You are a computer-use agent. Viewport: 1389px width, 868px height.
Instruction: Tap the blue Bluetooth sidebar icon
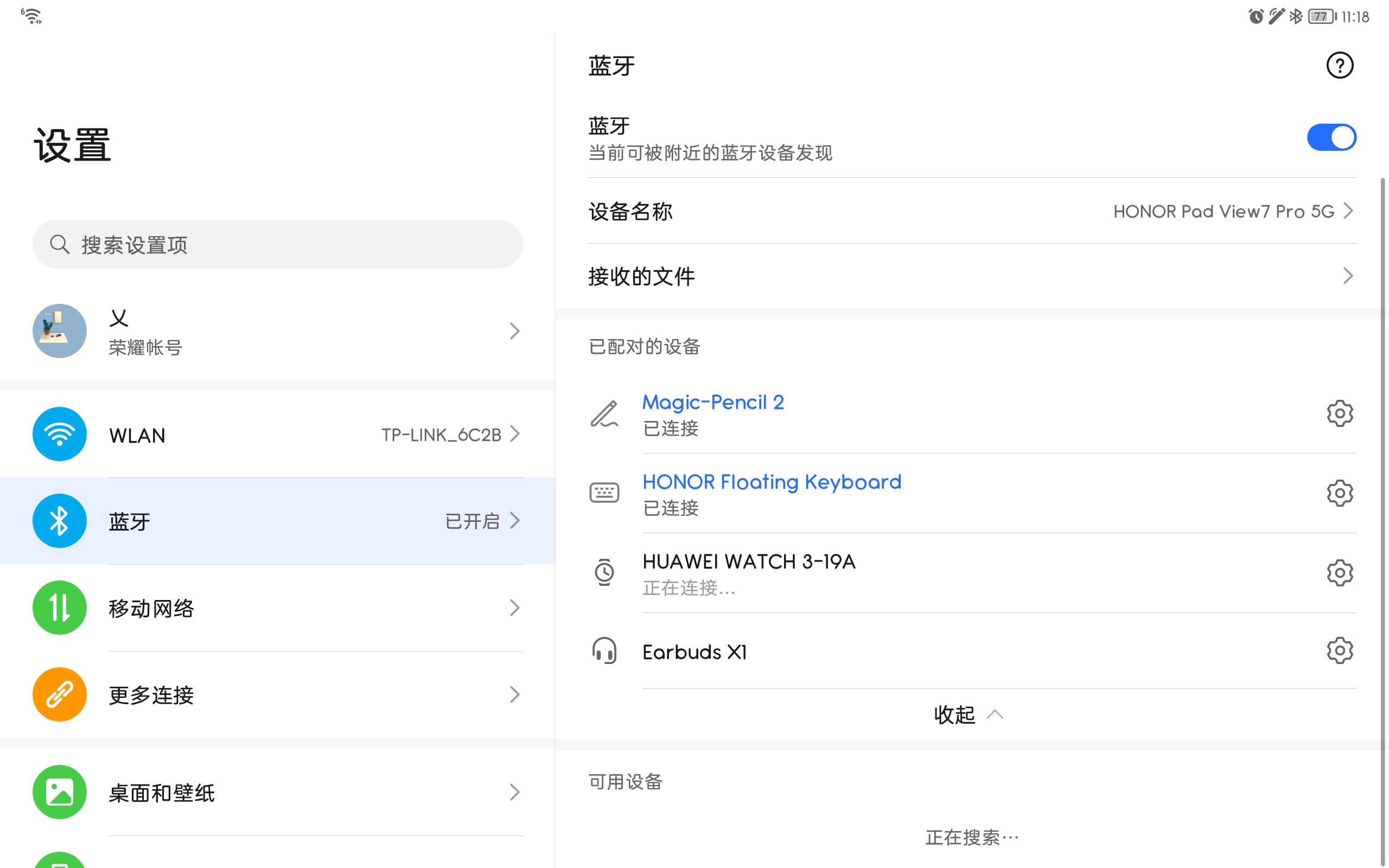pos(60,521)
